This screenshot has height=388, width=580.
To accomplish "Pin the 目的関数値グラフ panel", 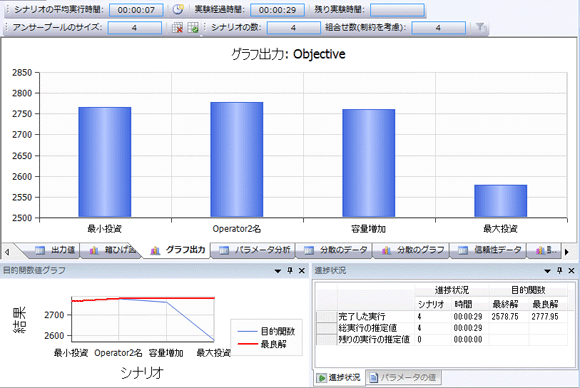I will pos(290,271).
